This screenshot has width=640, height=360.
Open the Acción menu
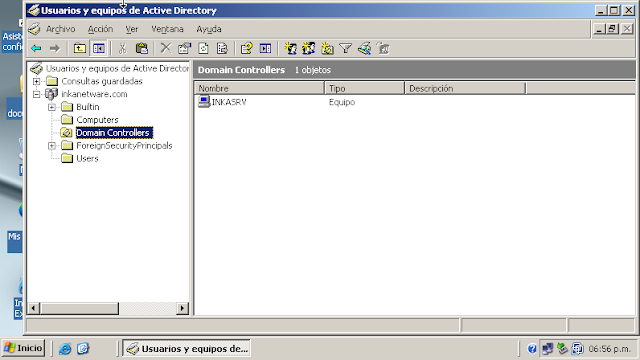100,29
